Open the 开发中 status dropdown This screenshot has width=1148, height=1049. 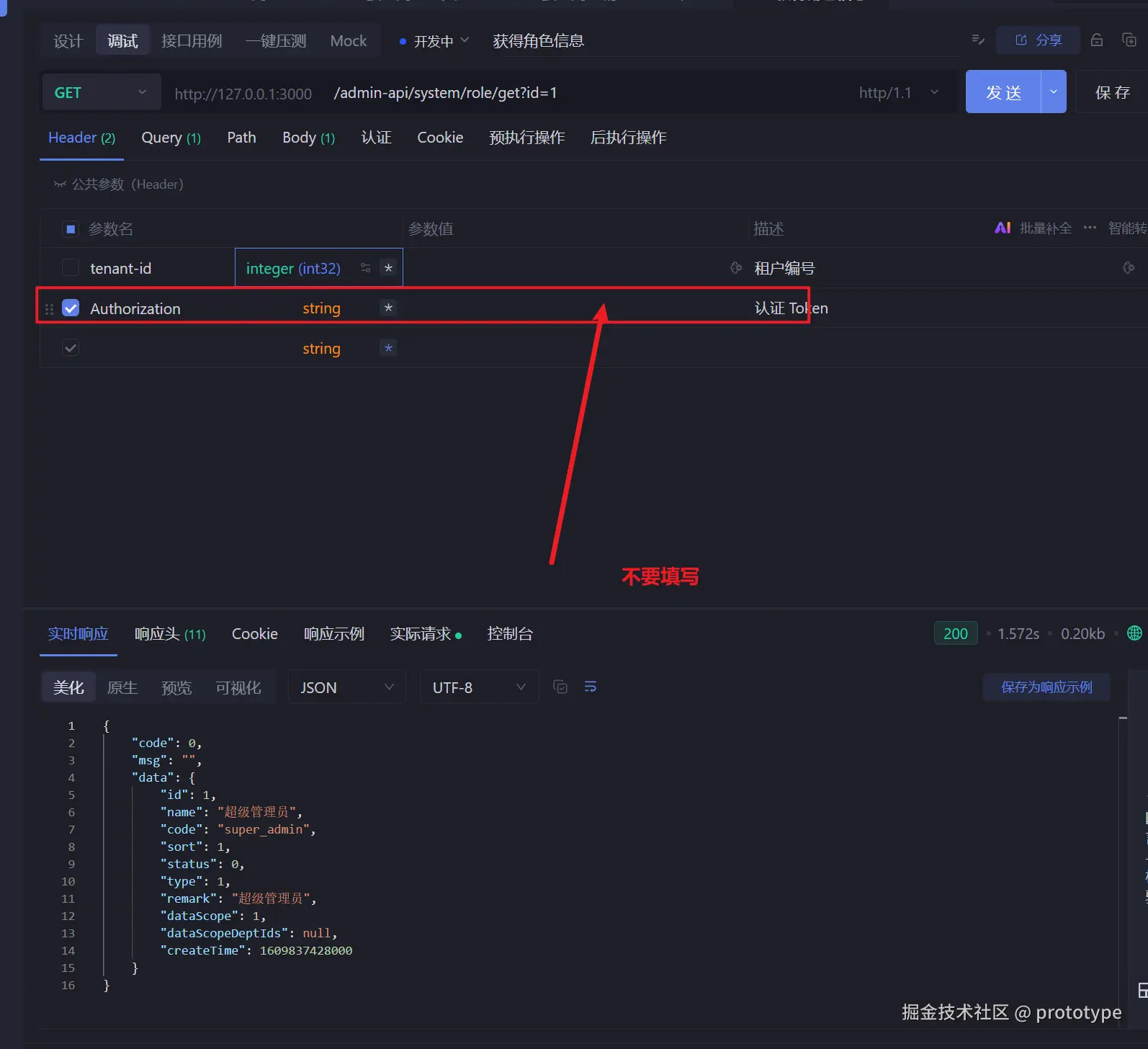click(434, 41)
